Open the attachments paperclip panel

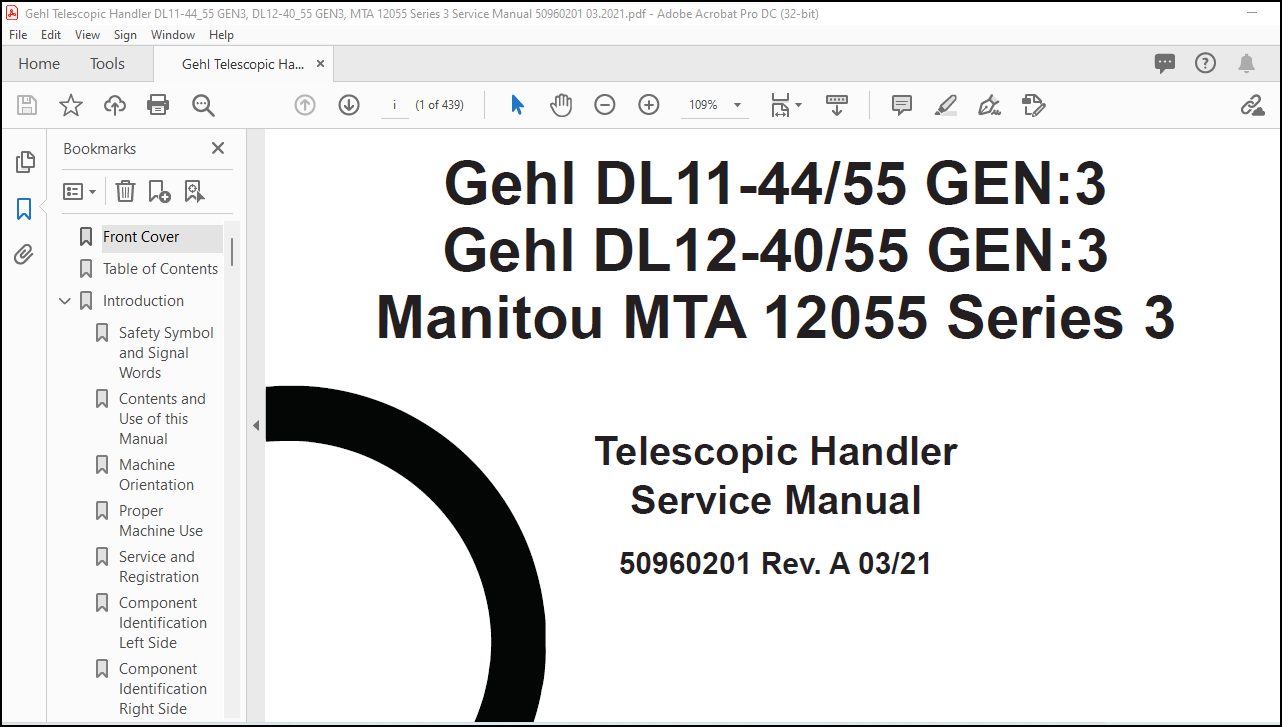click(25, 255)
